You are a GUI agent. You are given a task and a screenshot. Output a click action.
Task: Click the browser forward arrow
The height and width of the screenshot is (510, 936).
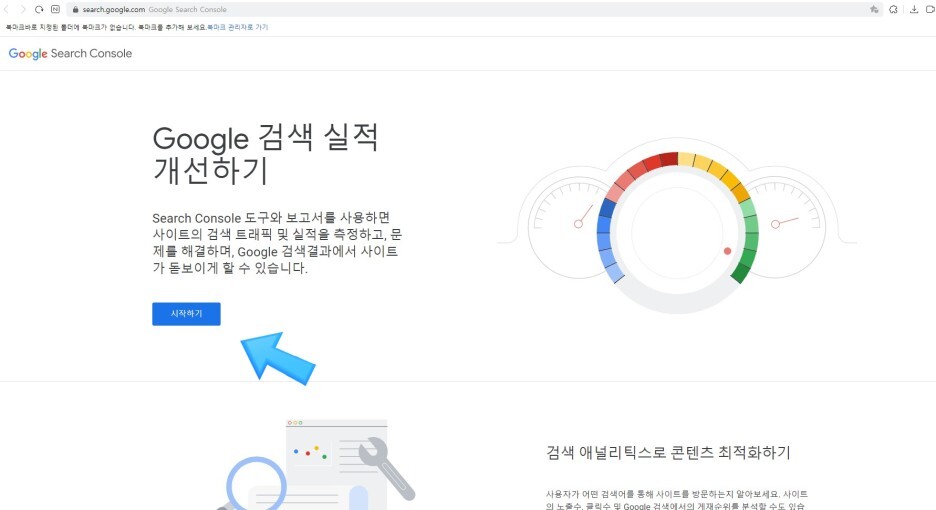pos(23,10)
